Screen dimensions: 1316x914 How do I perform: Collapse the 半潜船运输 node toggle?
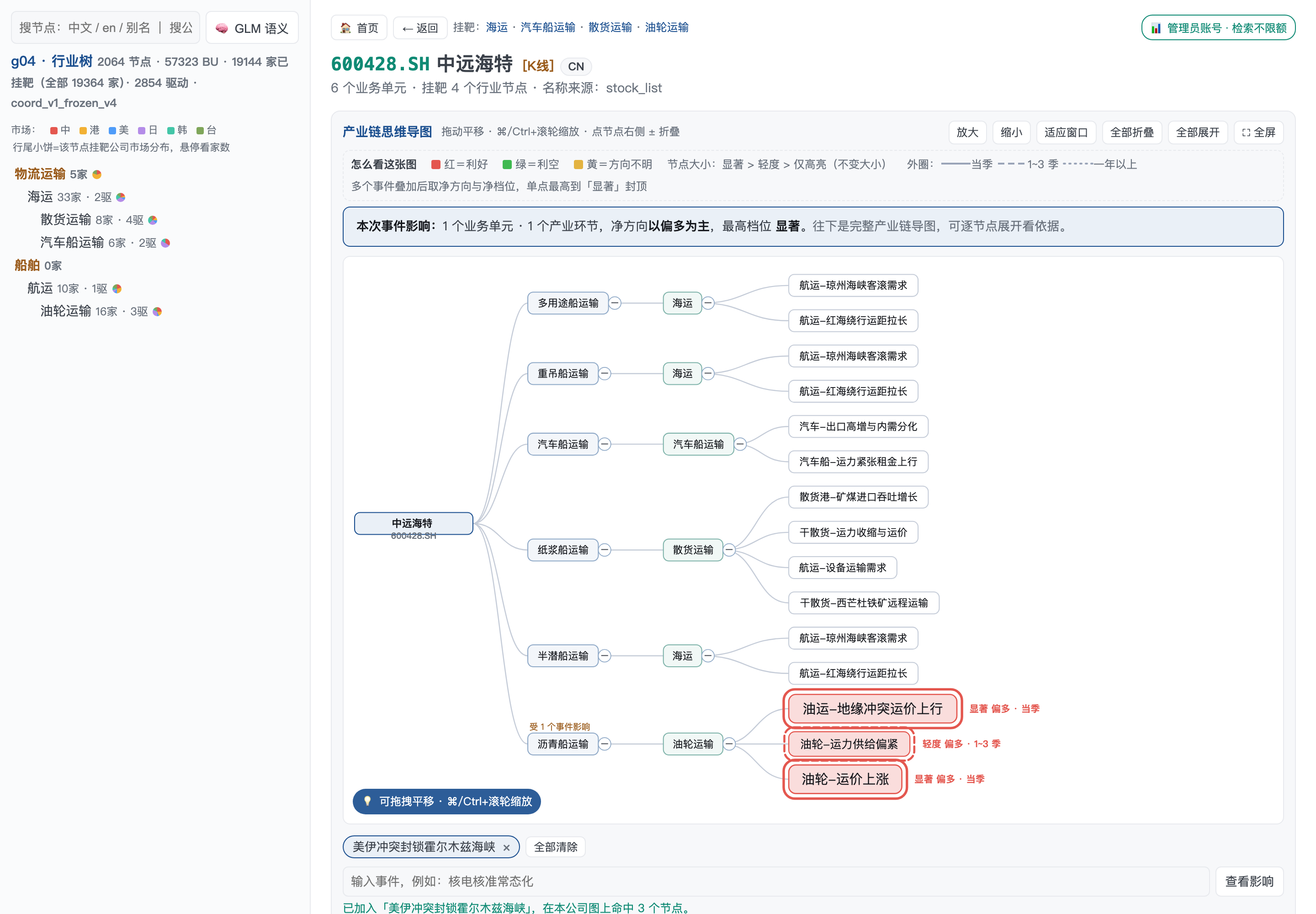click(605, 656)
